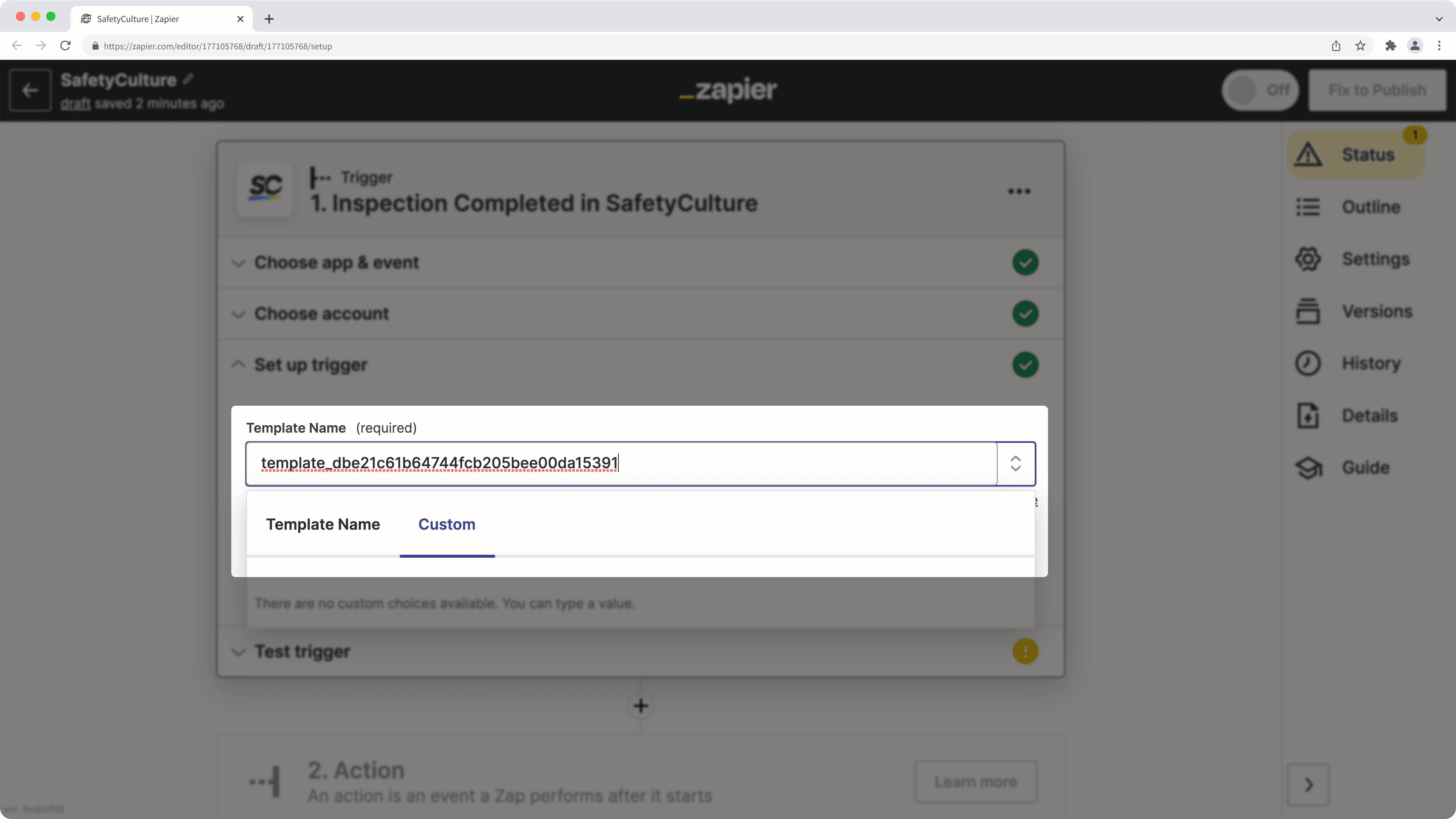Open the trigger step three-dot menu
The height and width of the screenshot is (819, 1456).
coord(1018,191)
